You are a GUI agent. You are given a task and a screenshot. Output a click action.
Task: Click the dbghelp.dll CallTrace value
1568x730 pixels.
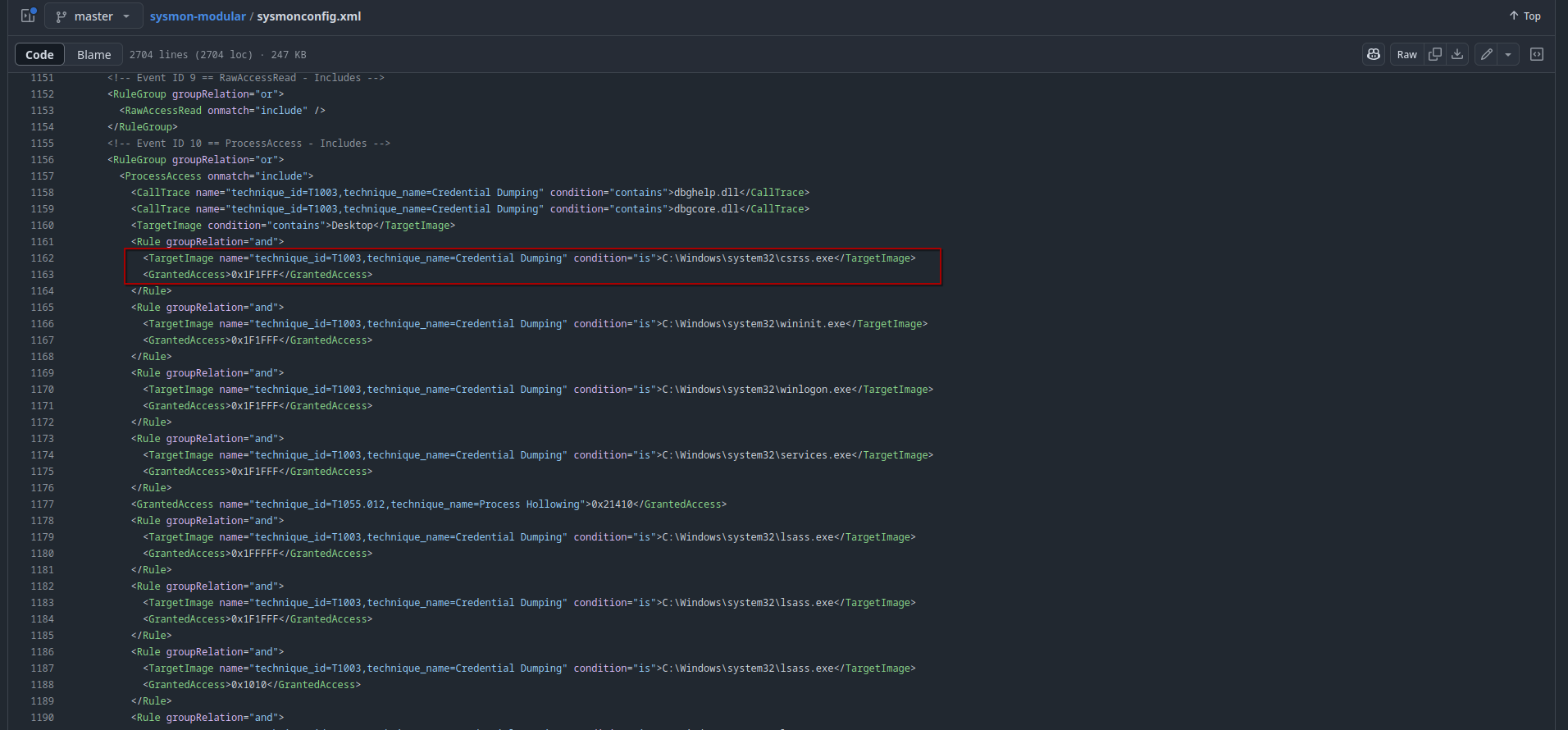[x=706, y=193]
